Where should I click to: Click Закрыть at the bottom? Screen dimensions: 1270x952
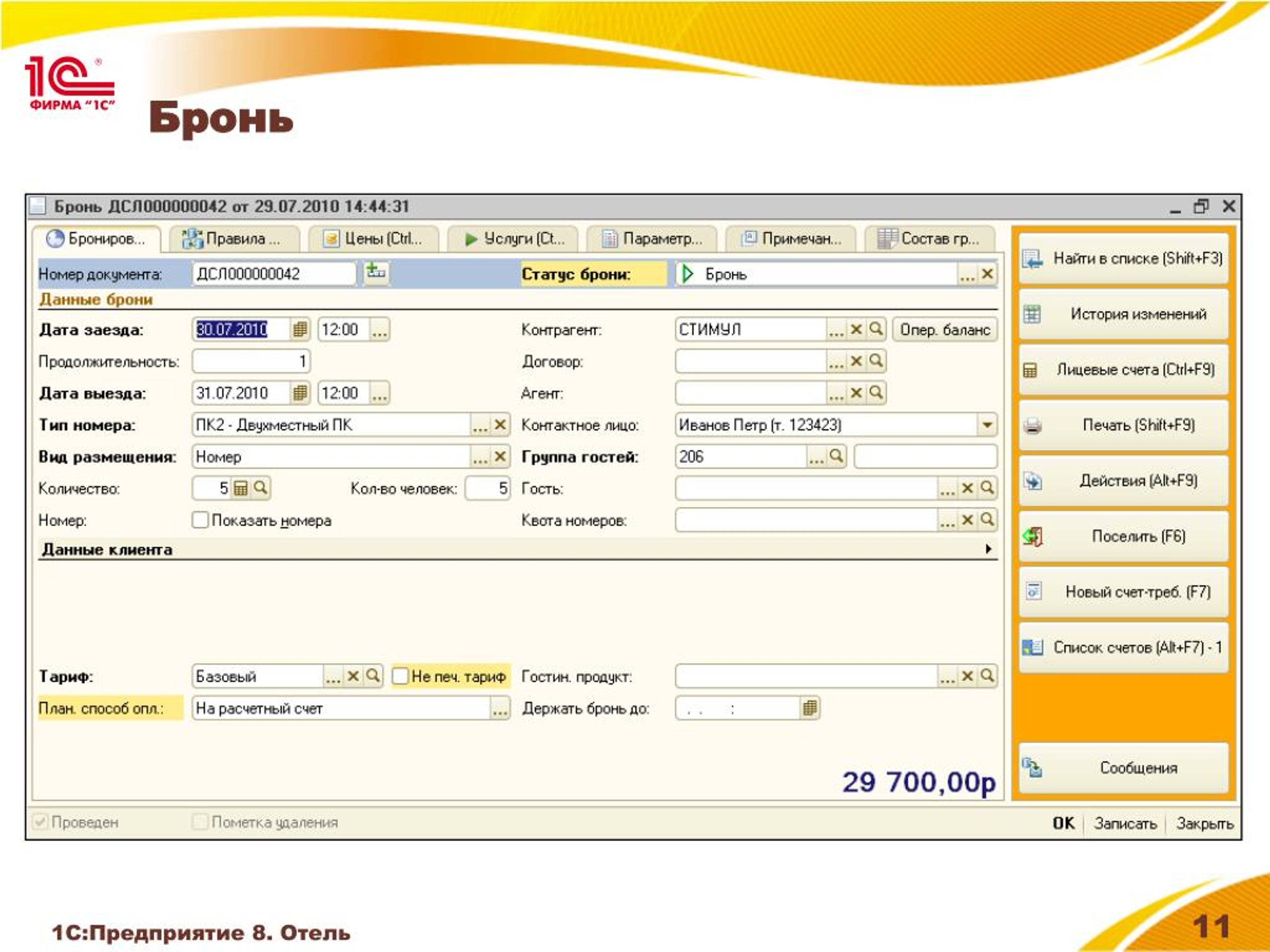click(1205, 823)
